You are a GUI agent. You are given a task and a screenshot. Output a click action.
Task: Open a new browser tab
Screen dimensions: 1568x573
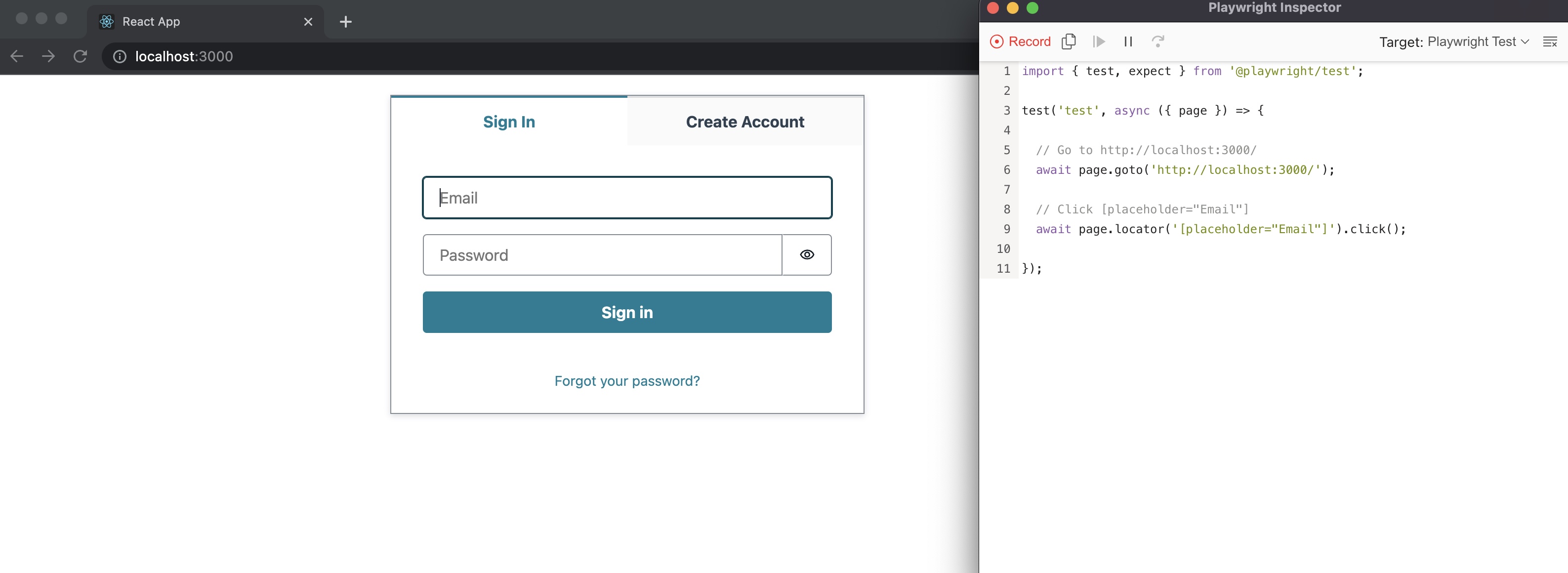(345, 21)
